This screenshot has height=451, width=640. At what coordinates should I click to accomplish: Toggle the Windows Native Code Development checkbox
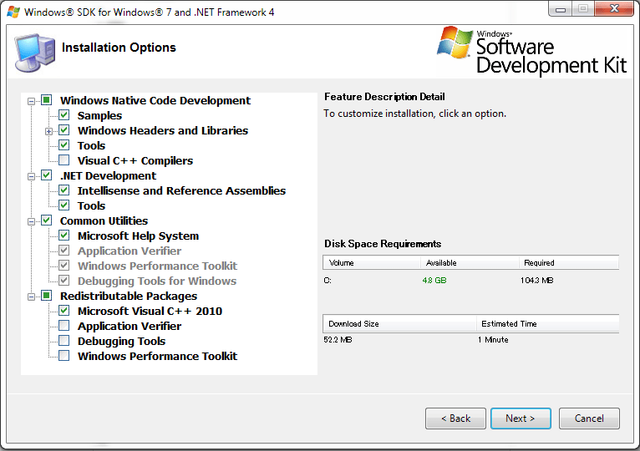(47, 100)
